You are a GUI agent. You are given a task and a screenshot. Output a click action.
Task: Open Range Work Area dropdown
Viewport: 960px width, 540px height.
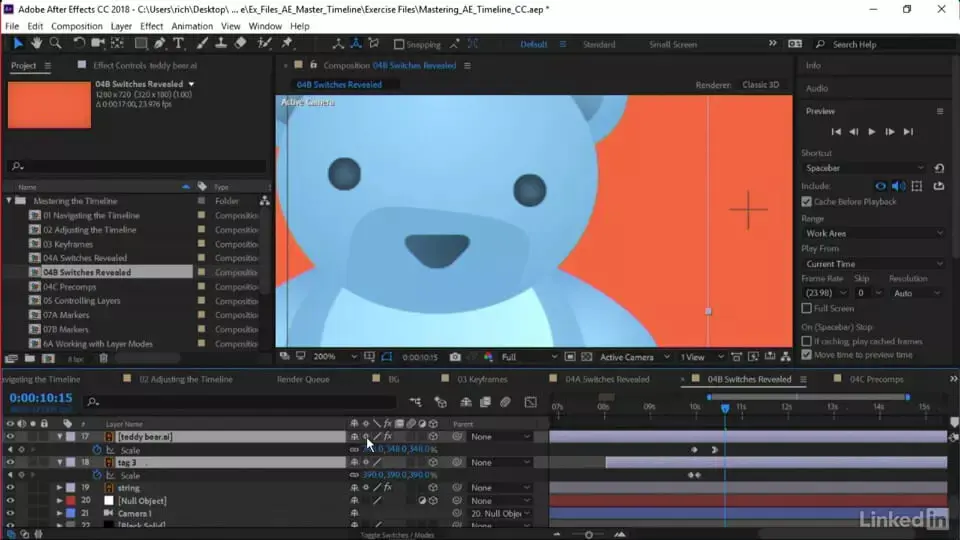(874, 233)
